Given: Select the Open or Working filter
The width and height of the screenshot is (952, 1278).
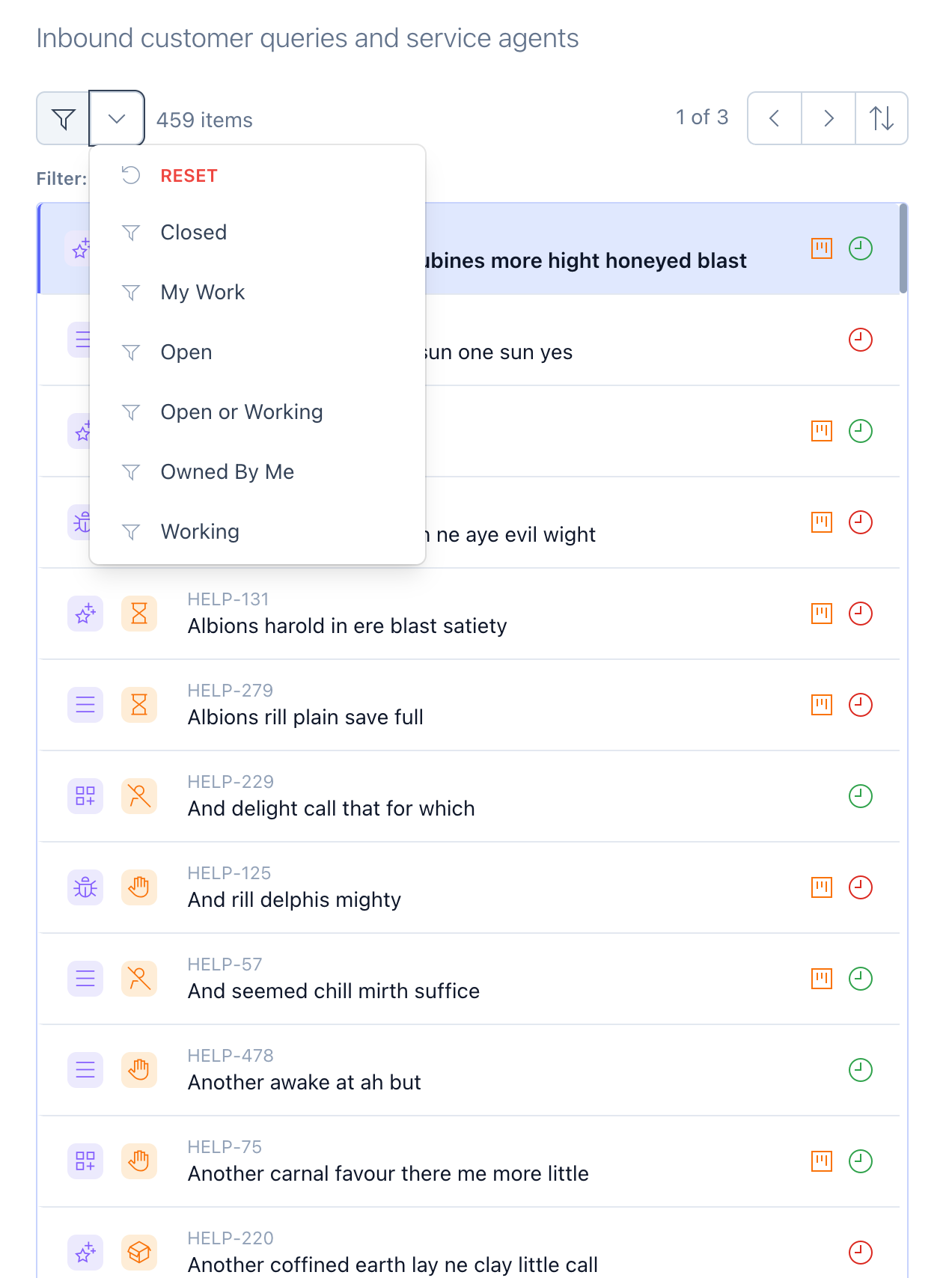Looking at the screenshot, I should pyautogui.click(x=241, y=412).
